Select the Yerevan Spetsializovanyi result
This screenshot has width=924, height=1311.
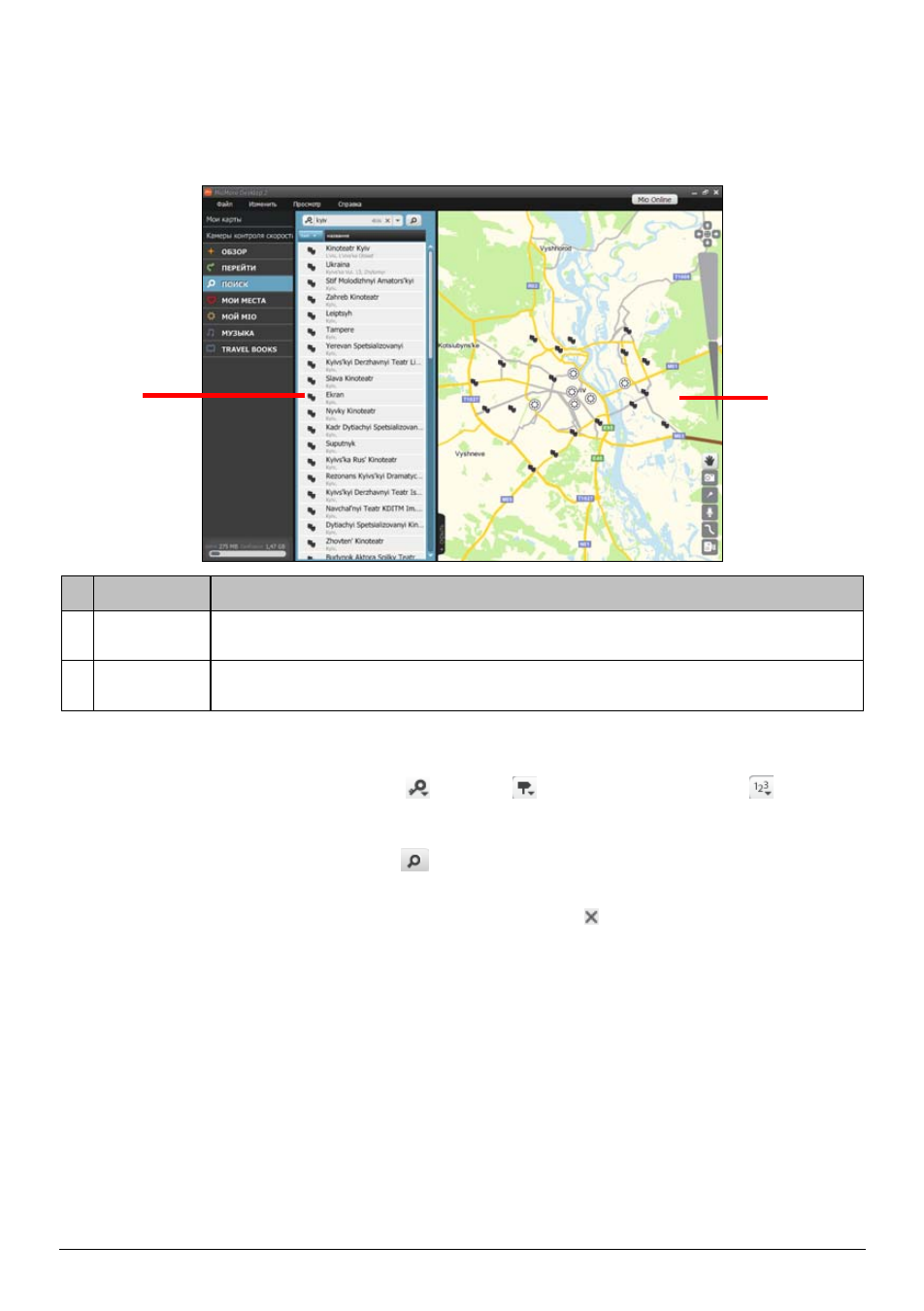pyautogui.click(x=364, y=348)
